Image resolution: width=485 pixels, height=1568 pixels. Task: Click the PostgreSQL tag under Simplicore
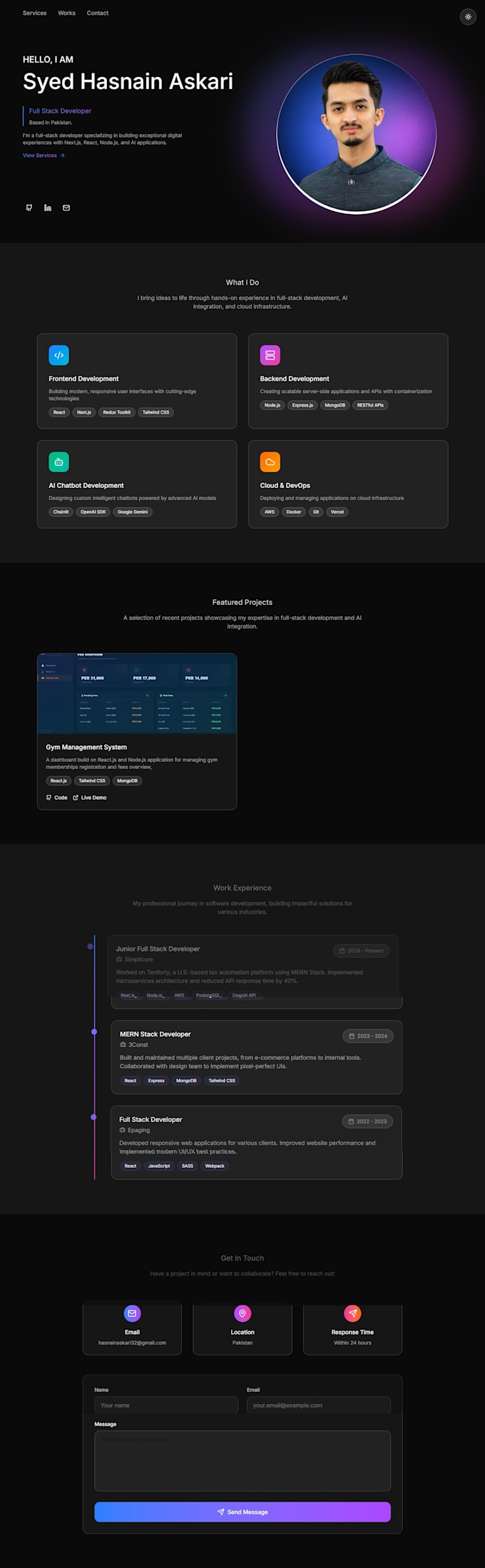209,995
